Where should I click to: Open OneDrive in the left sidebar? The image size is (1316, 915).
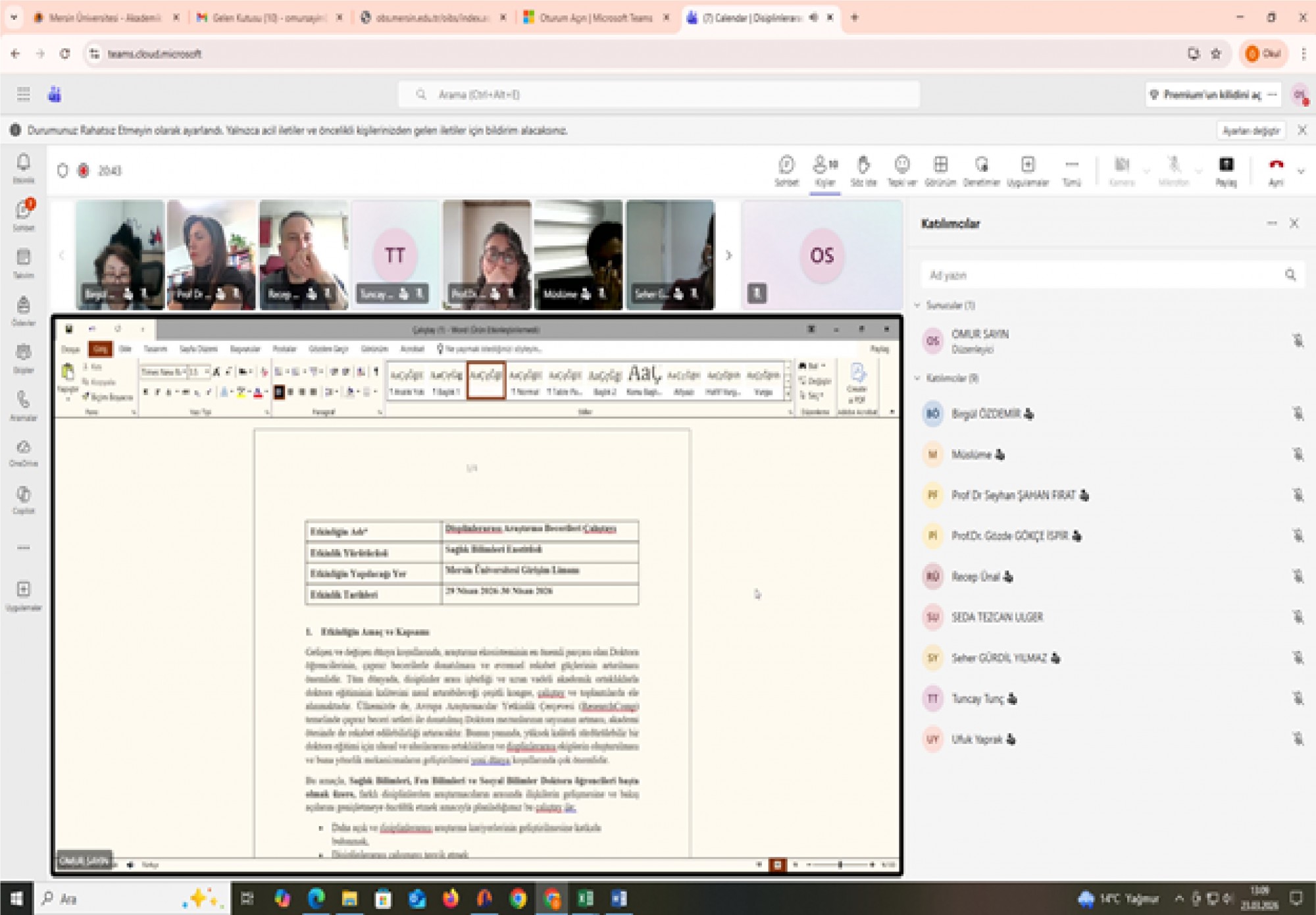coord(24,453)
